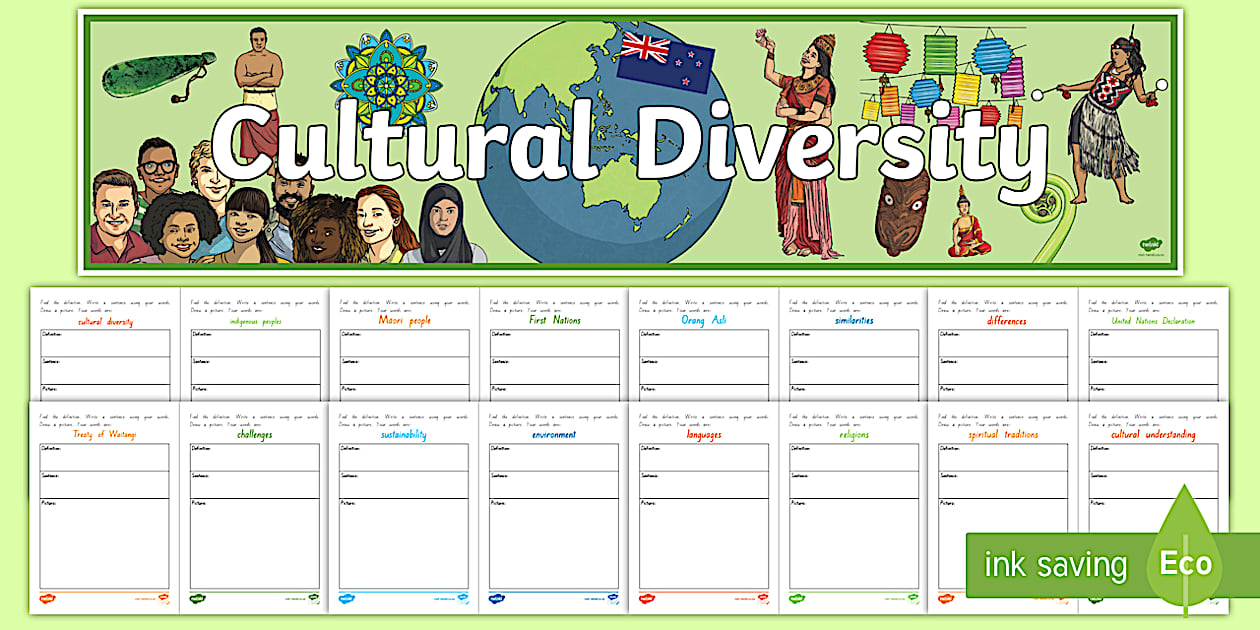
Task: Open the 'cultural diversity' worksheet title
Action: pos(105,322)
